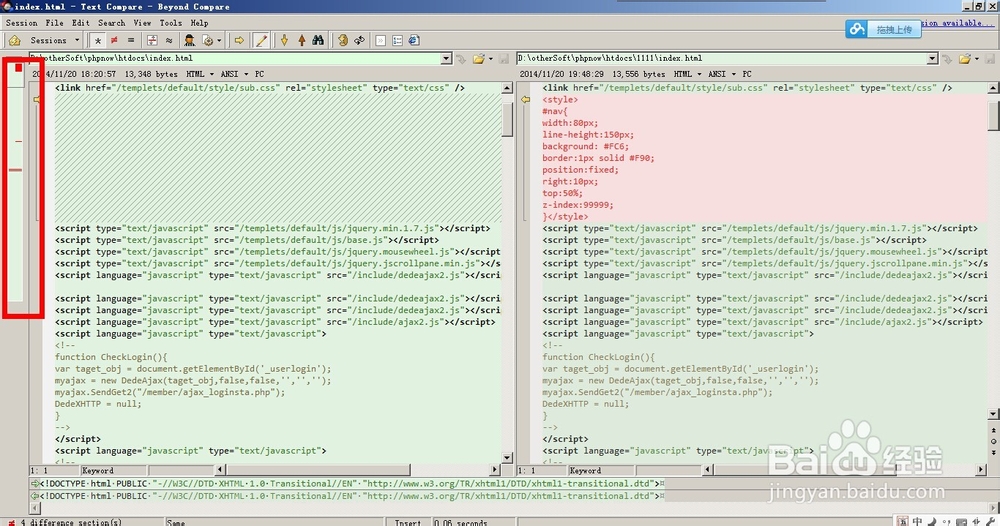Open the Session menu
This screenshot has height=526, width=1000.
click(x=22, y=23)
